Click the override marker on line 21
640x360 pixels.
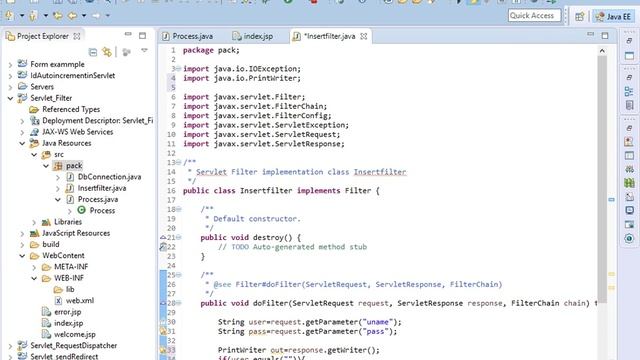[162, 237]
